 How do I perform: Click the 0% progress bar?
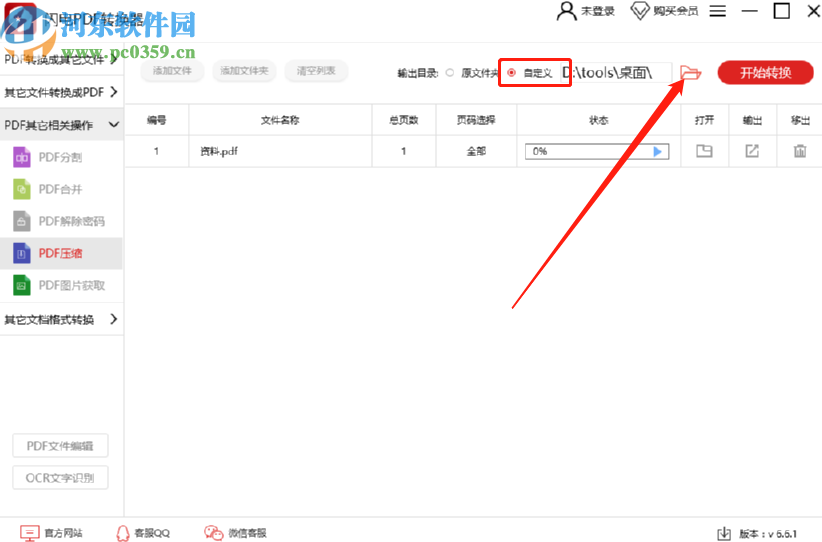(597, 151)
